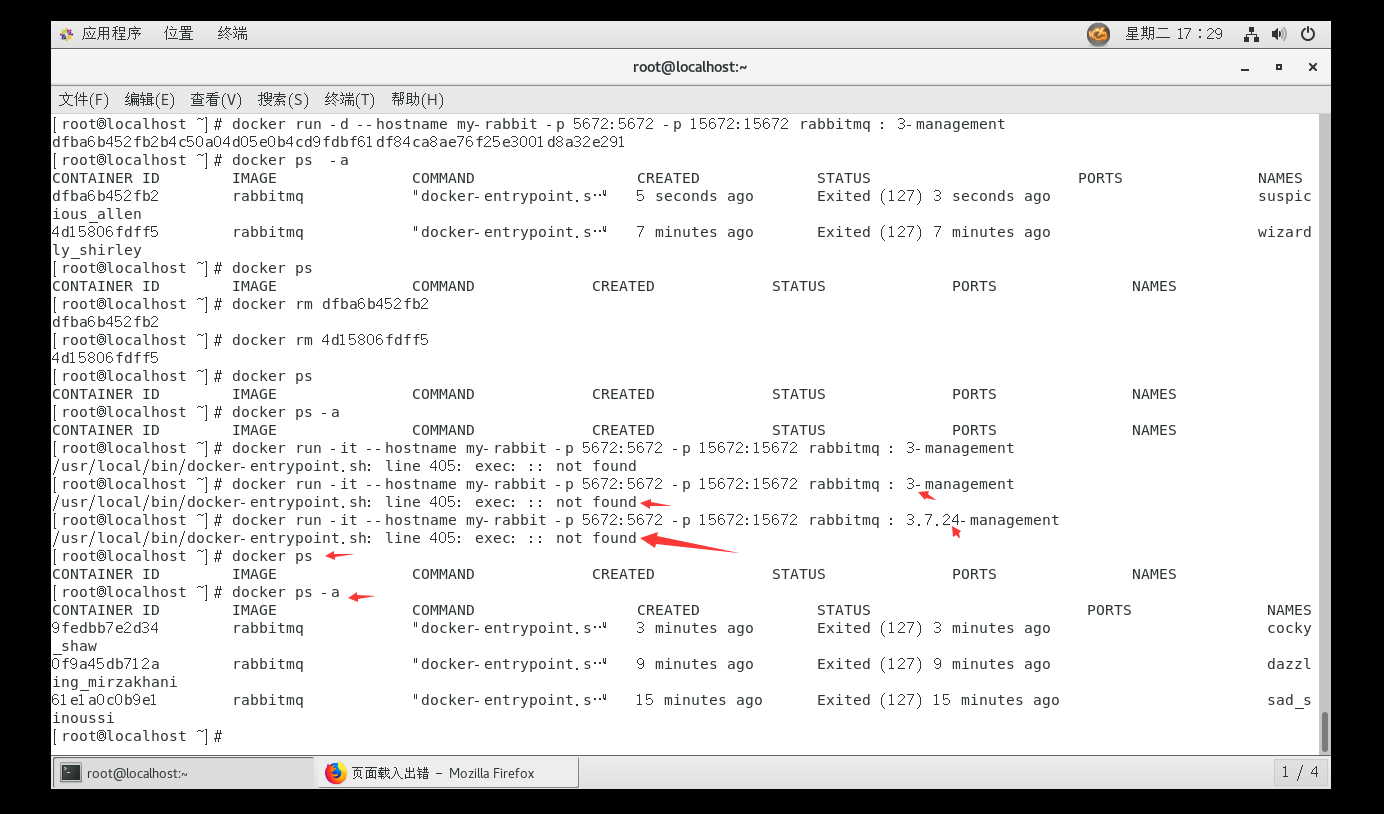The image size is (1384, 814).
Task: Click the terminal's vertical scrollbar thumb
Action: pos(1325,731)
